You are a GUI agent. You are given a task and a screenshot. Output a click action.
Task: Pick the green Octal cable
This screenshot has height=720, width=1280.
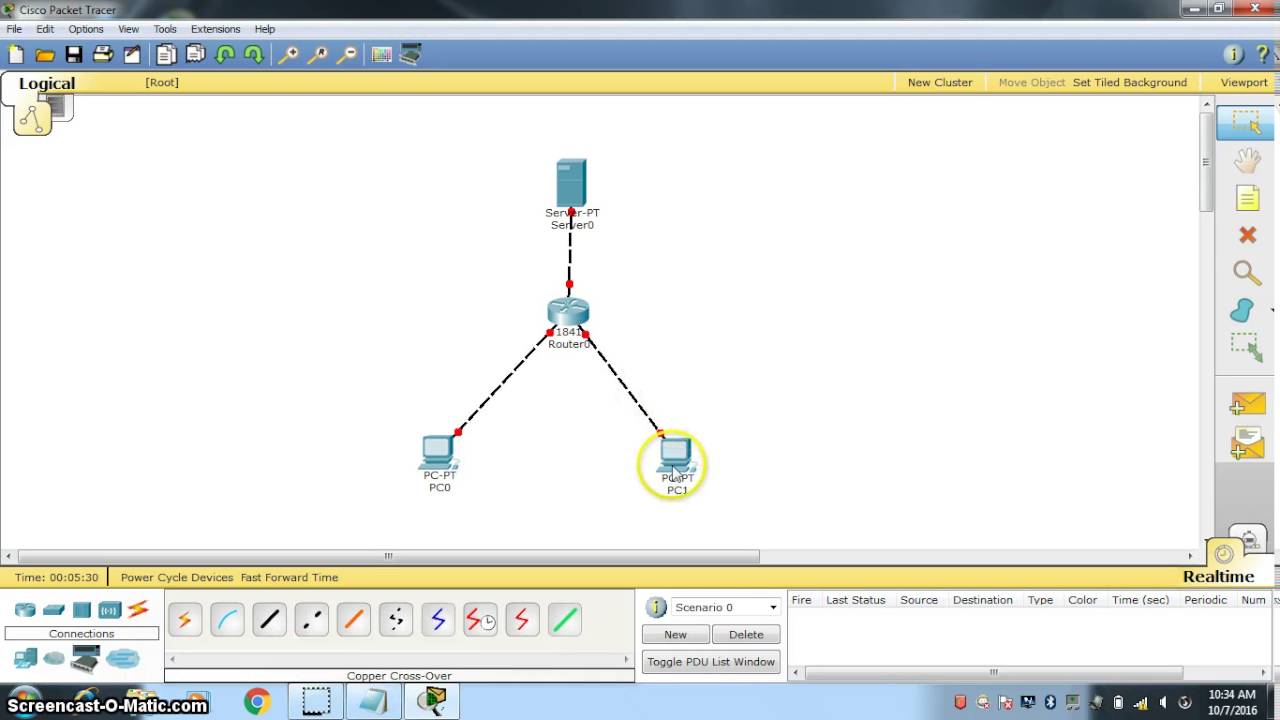pyautogui.click(x=564, y=620)
